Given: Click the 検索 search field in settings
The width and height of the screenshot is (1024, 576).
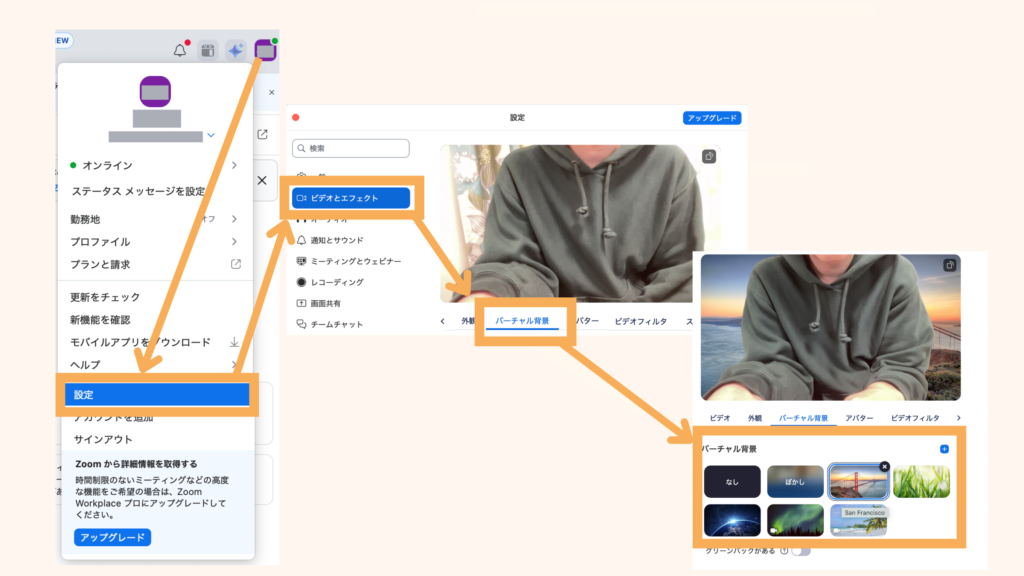Looking at the screenshot, I should pyautogui.click(x=351, y=148).
